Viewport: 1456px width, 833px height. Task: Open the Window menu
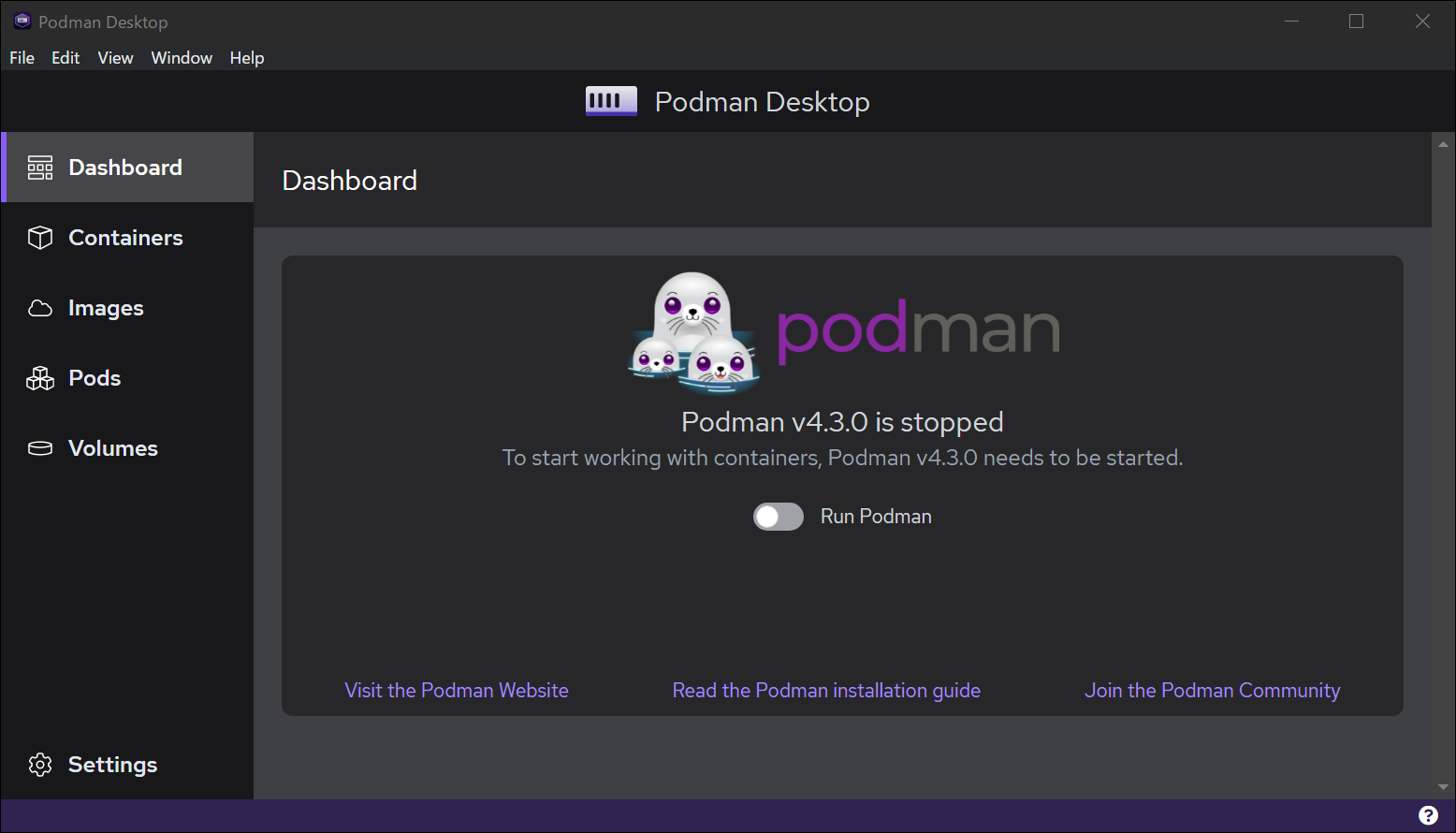[x=182, y=58]
